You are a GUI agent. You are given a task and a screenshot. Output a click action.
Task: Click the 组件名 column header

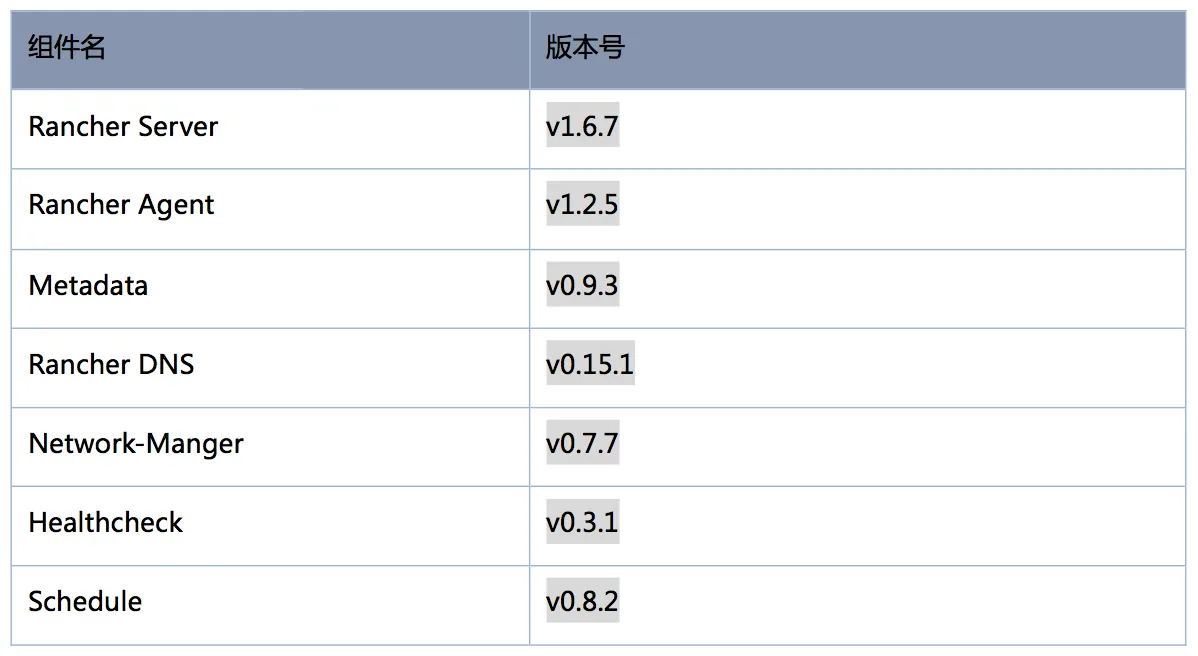(270, 49)
